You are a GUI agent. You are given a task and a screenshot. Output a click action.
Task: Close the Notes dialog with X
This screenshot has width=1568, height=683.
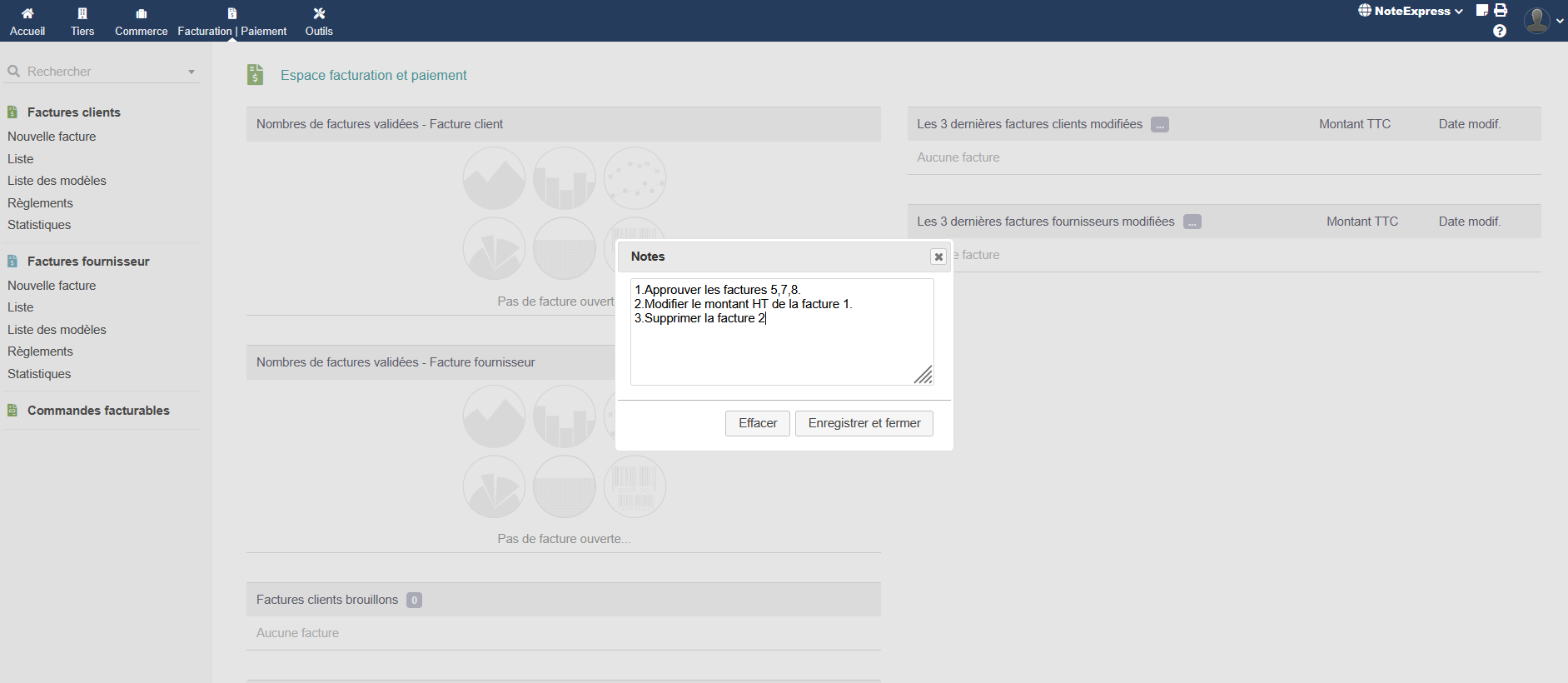pos(938,257)
